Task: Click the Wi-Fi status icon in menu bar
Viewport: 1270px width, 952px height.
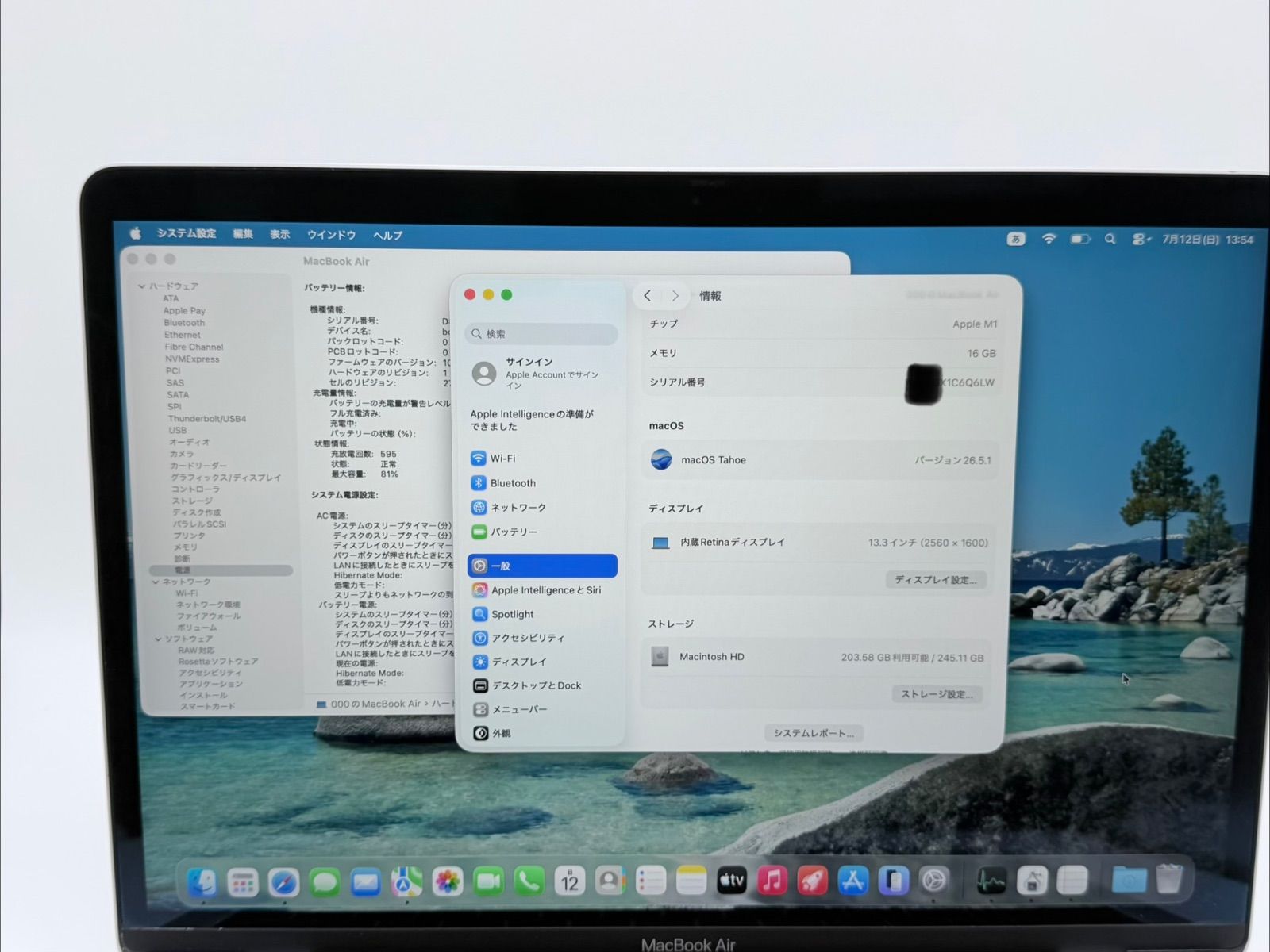Action: 1049,238
